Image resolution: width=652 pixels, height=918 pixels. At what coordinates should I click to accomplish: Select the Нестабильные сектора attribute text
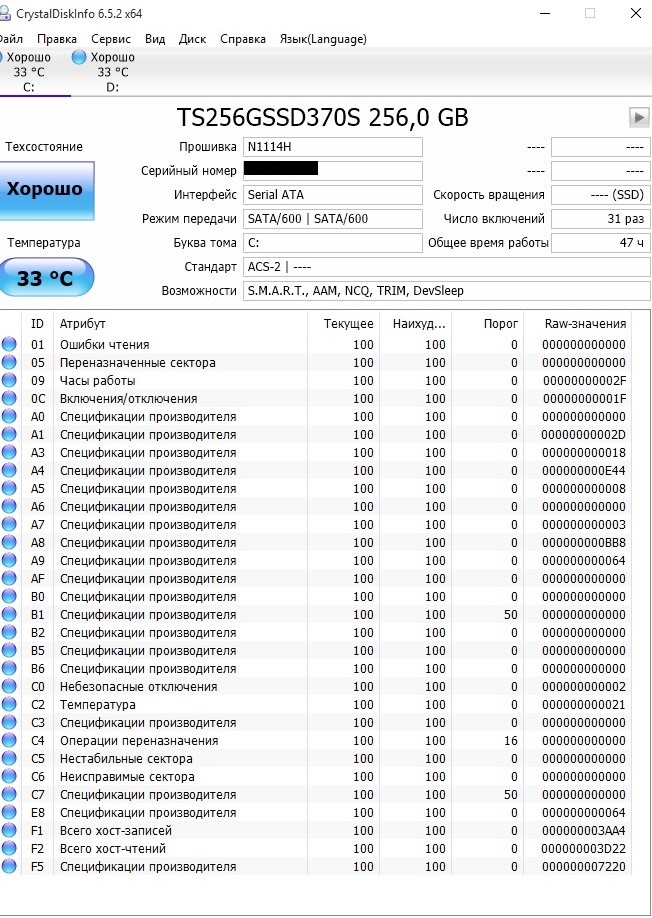point(126,759)
